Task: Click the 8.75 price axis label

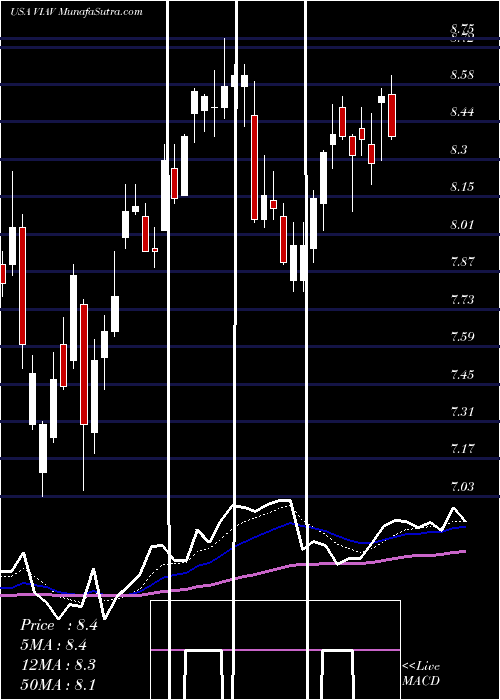Action: (462, 29)
